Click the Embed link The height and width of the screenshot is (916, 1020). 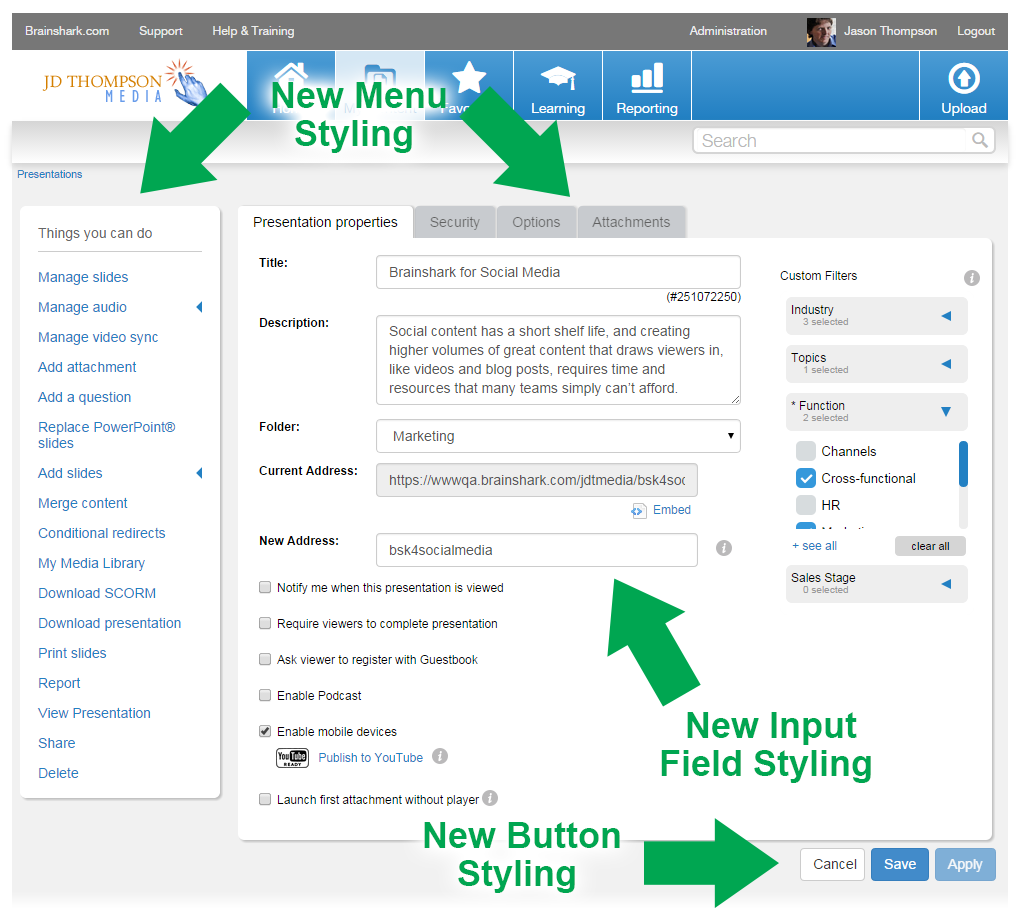(x=671, y=510)
